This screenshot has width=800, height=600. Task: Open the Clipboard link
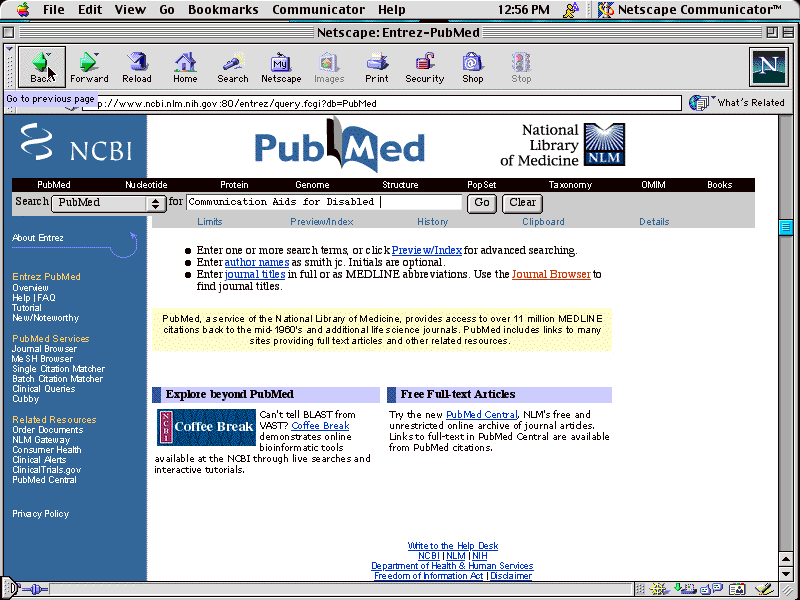[x=543, y=221]
